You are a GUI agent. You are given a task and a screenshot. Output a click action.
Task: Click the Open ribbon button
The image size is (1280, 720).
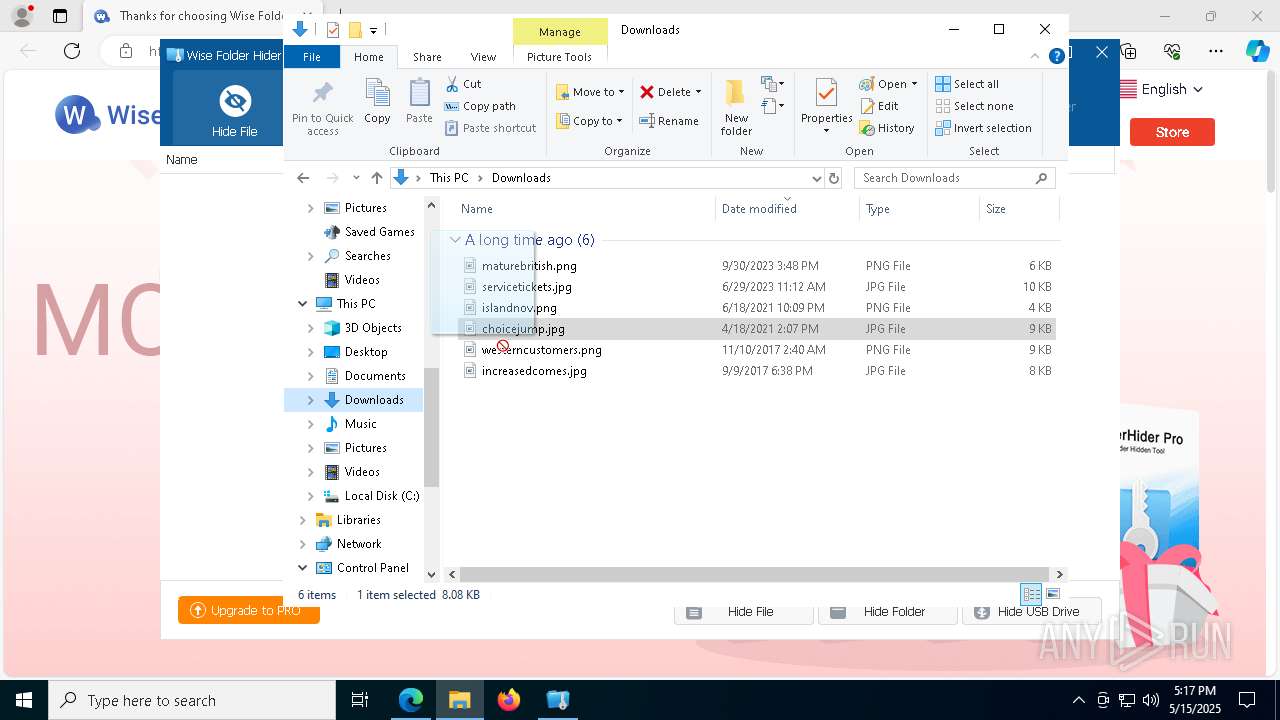tap(888, 84)
